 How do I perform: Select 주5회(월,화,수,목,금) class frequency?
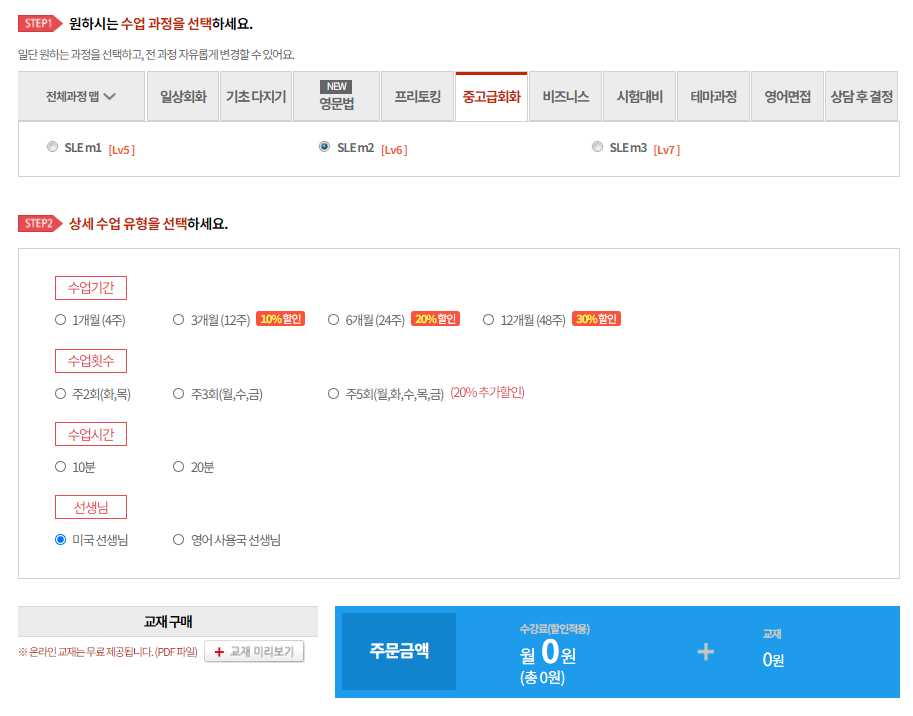pyautogui.click(x=334, y=394)
